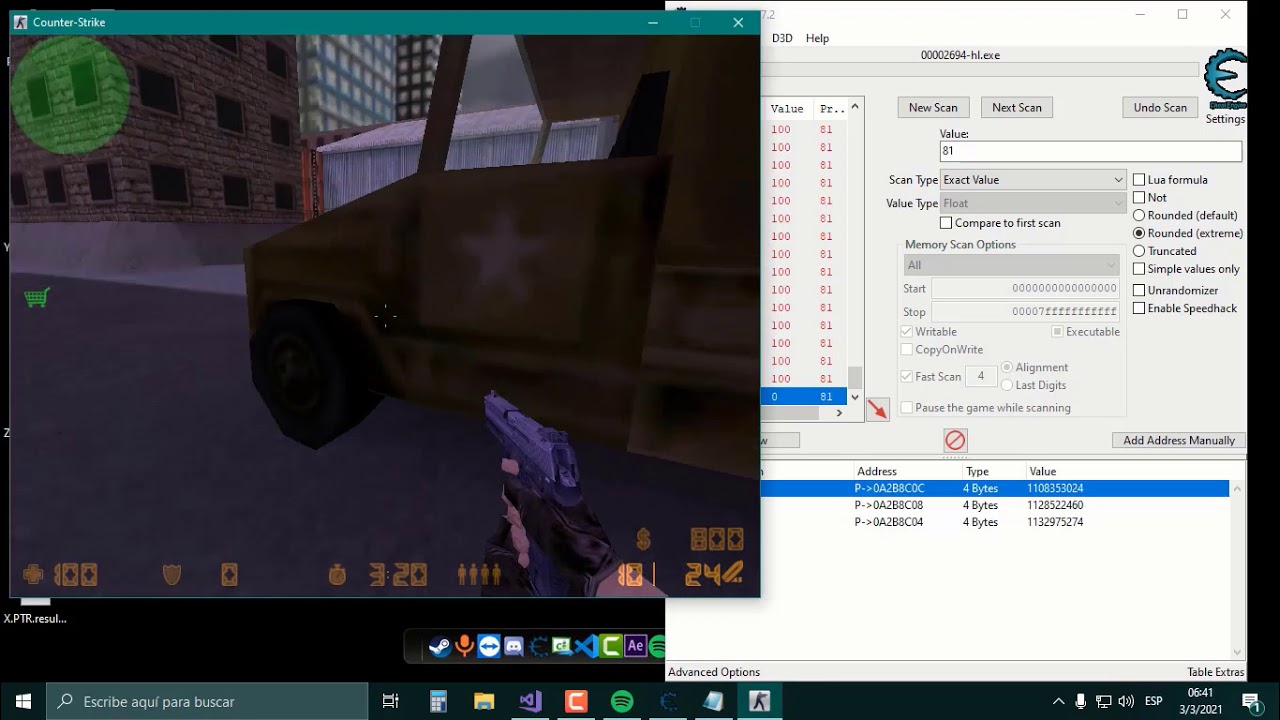Open the memory region All dropdown
This screenshot has width=1280, height=720.
point(1011,265)
